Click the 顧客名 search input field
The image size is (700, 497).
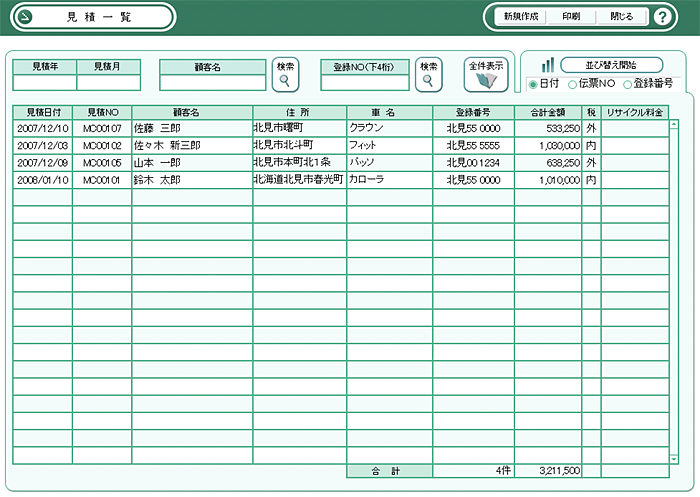(210, 83)
